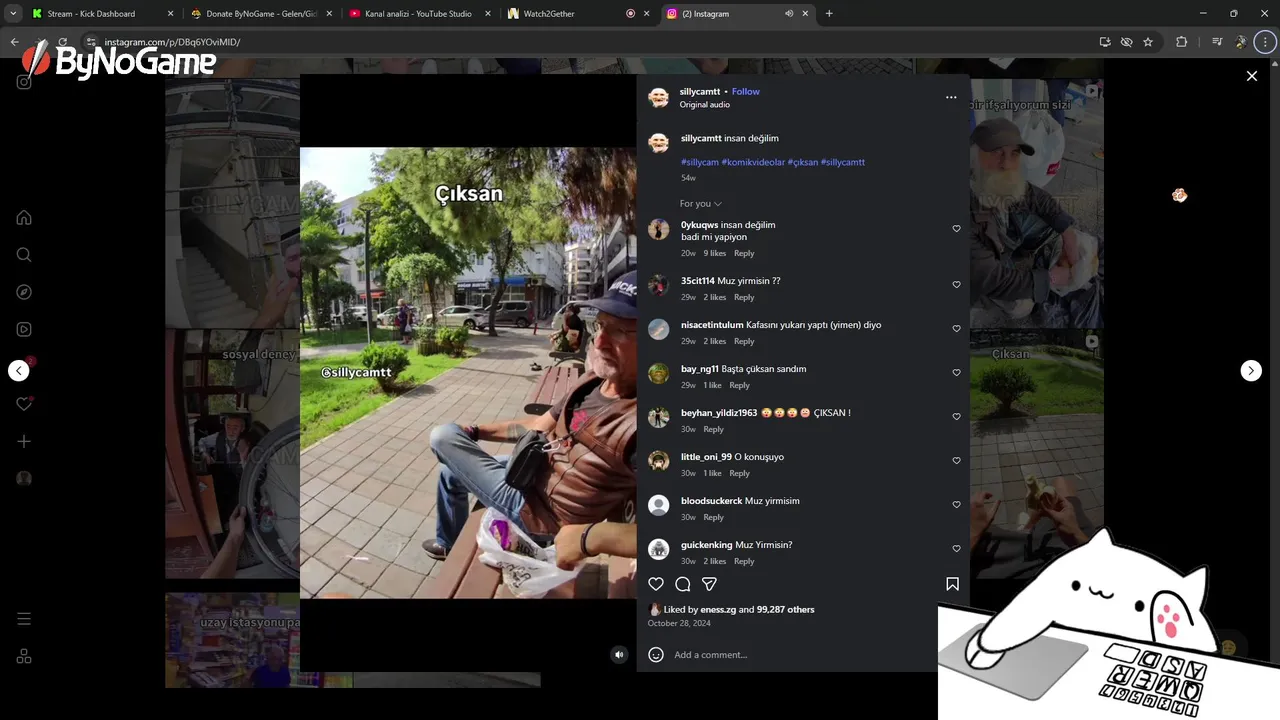The height and width of the screenshot is (720, 1280).
Task: Open Search in the Instagram sidebar
Action: (24, 255)
